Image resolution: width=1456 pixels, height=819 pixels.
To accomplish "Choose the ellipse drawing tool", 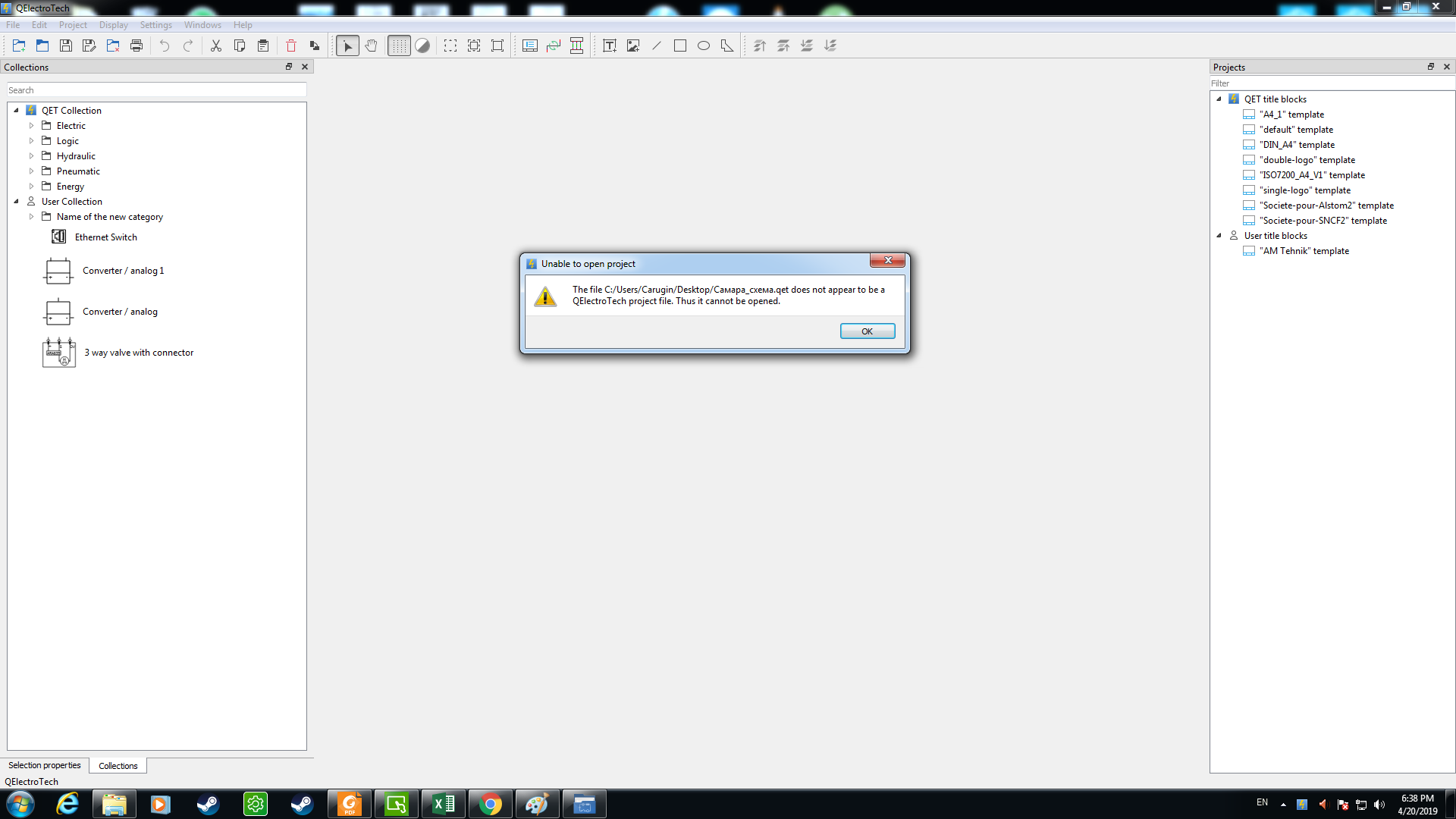I will (x=704, y=45).
